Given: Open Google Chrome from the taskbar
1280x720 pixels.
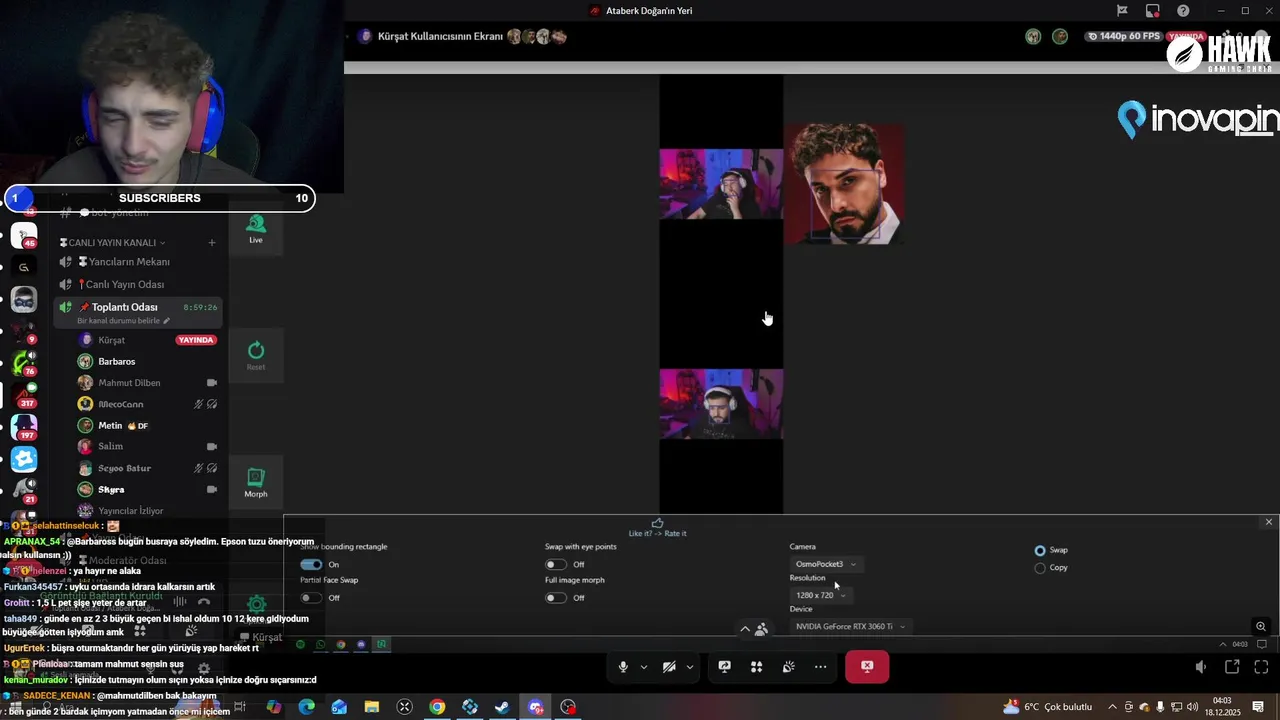Looking at the screenshot, I should tap(437, 707).
